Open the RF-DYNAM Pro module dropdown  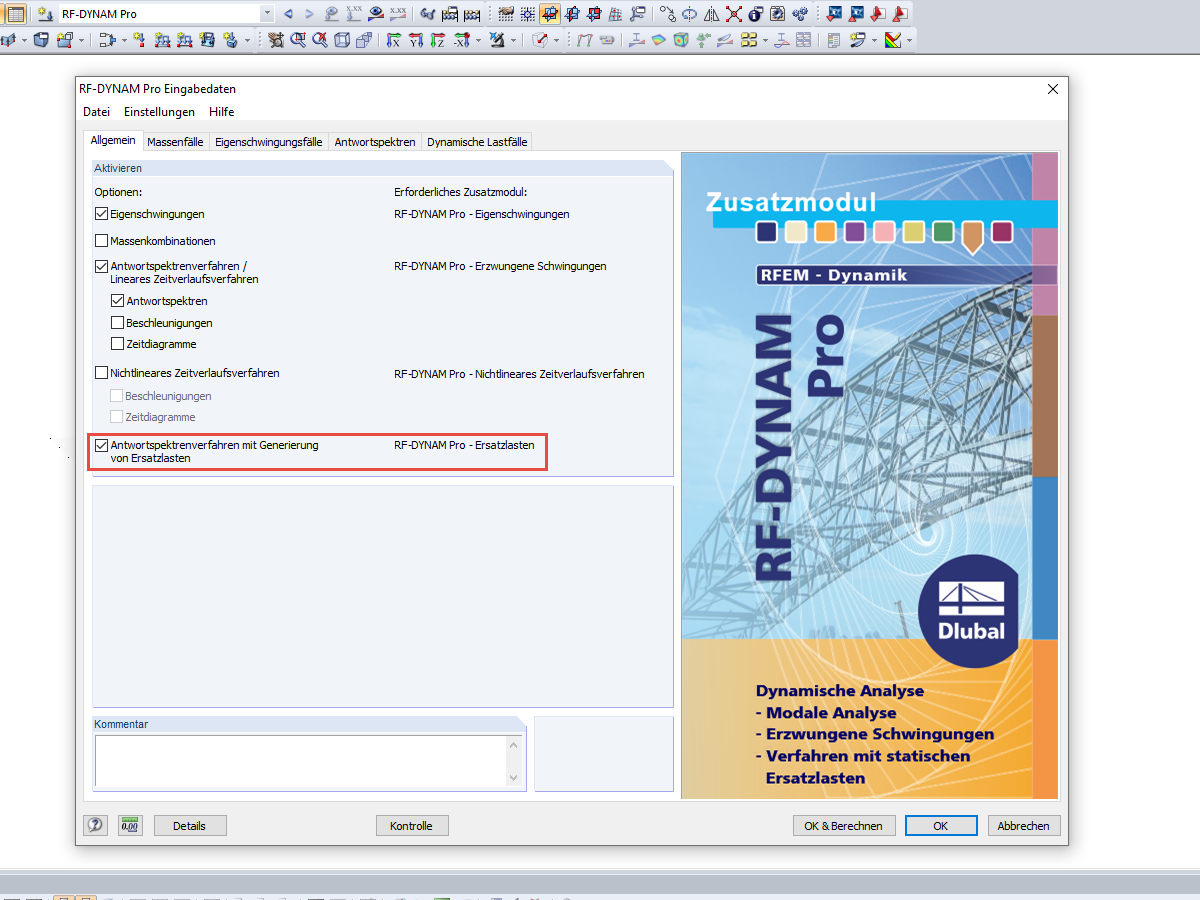(x=267, y=12)
